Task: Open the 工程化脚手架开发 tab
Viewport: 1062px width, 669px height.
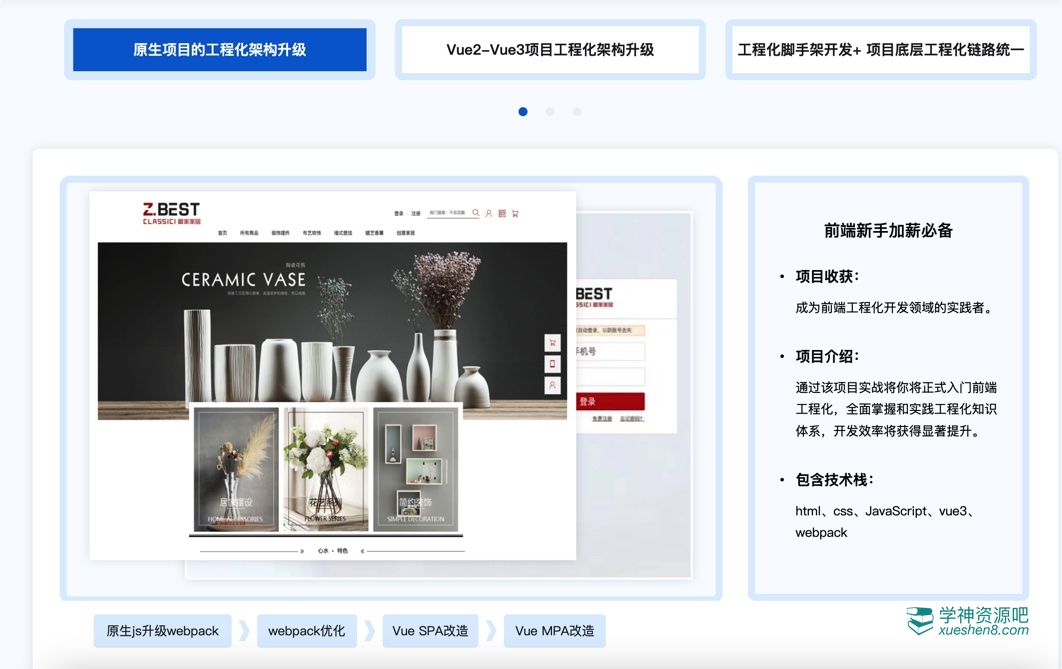Action: tap(880, 50)
